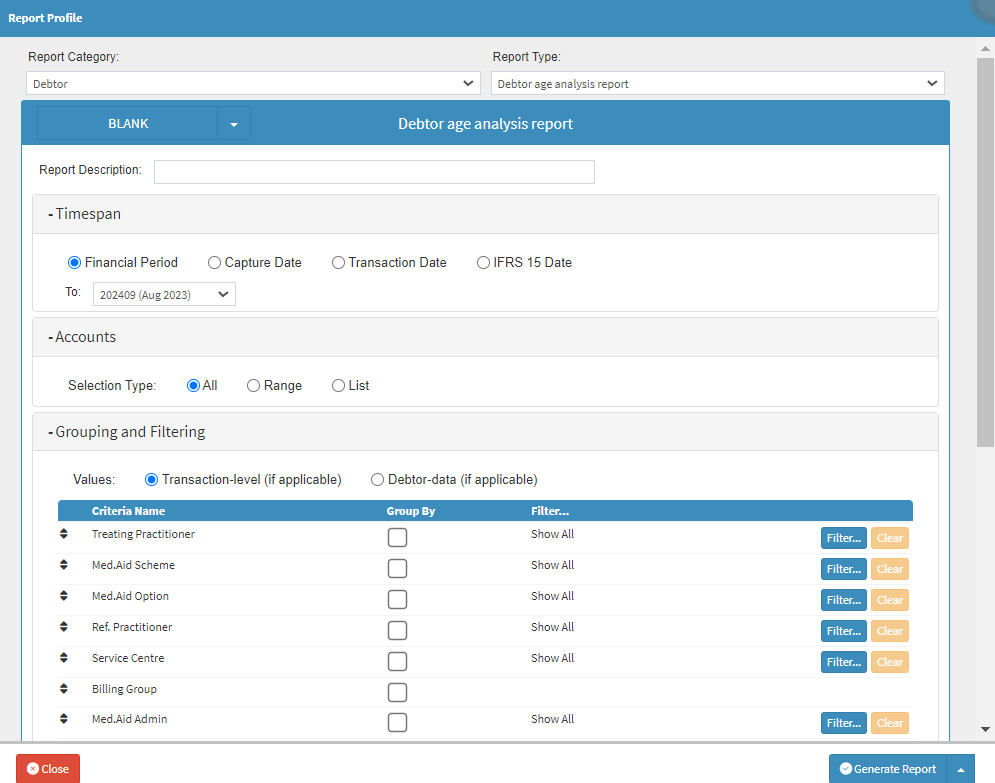Click the sort arrows beside Med.Aid Admin

[x=64, y=720]
